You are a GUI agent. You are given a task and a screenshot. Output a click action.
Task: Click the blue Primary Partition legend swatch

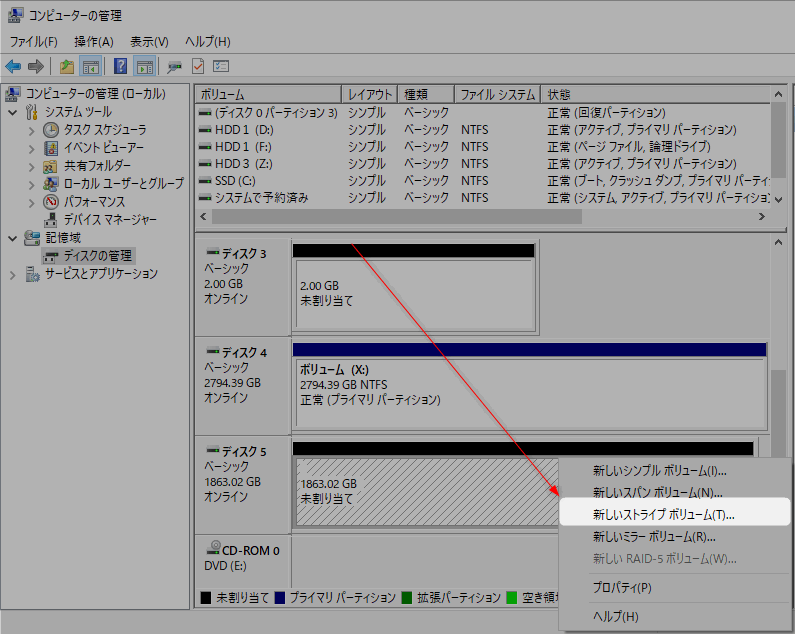[279, 597]
